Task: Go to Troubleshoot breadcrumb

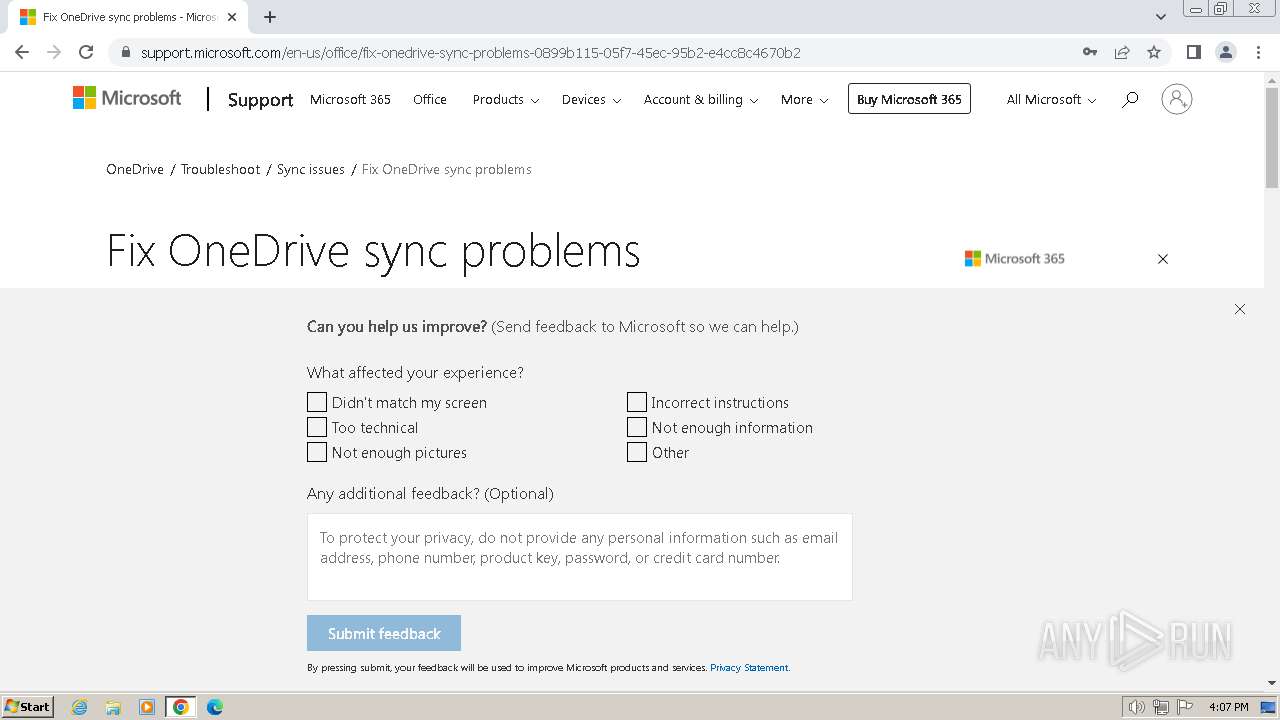Action: [x=220, y=169]
